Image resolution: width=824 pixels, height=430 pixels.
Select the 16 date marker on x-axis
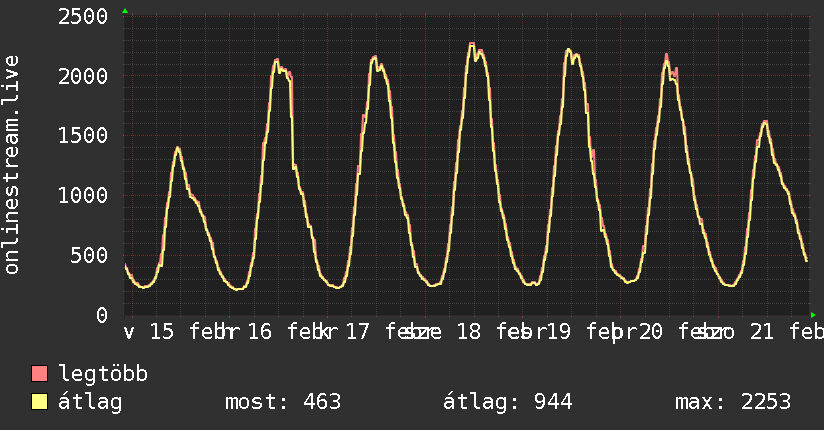pos(260,332)
